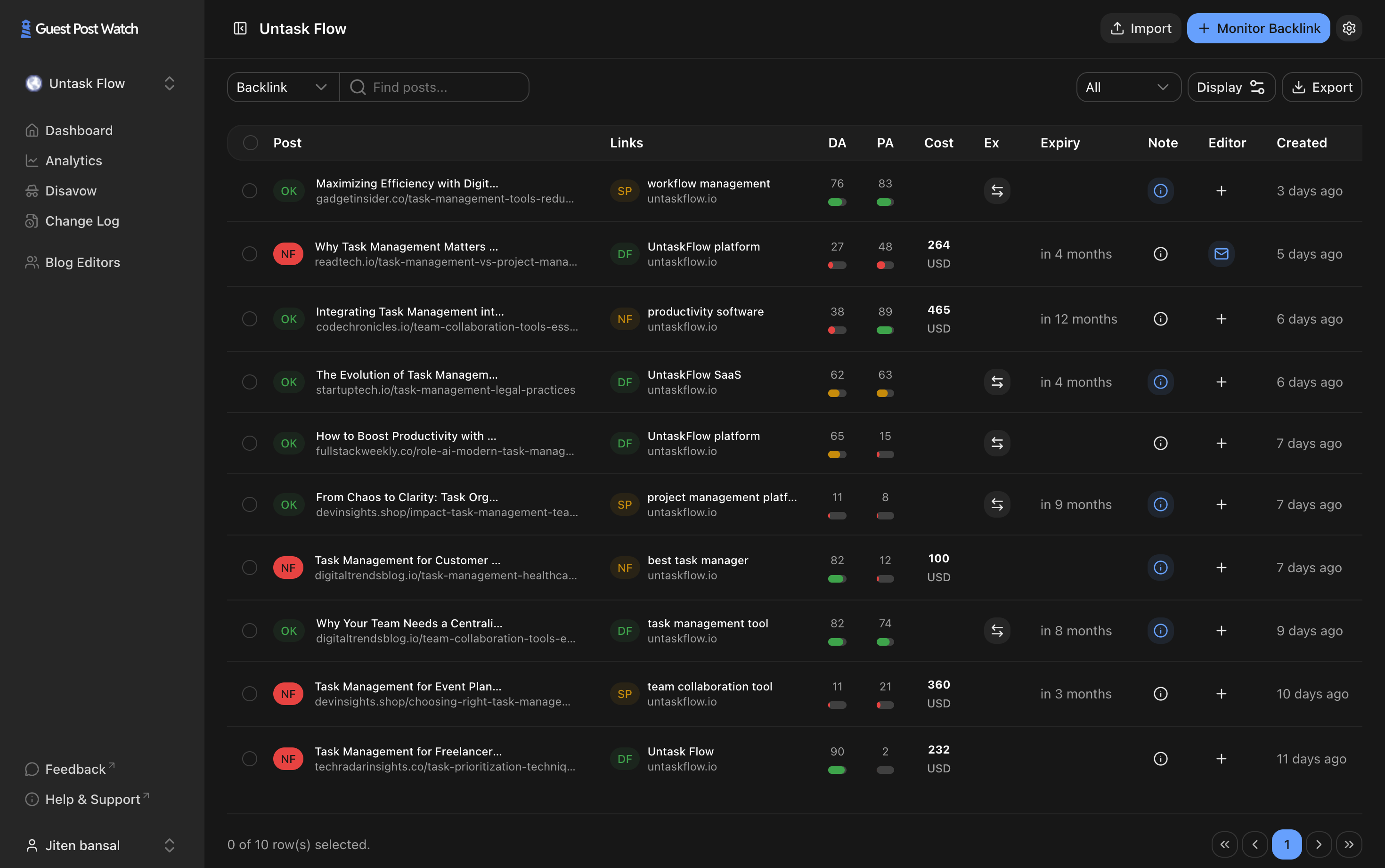This screenshot has height=868, width=1385.
Task: Toggle select-all checkbox in Post header
Action: point(250,142)
